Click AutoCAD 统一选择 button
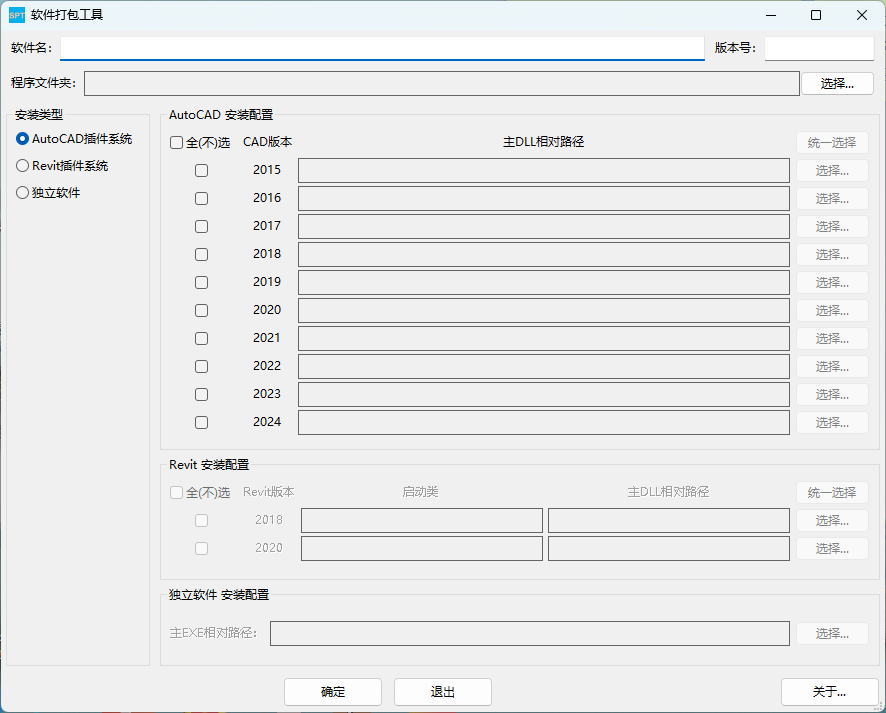The width and height of the screenshot is (886, 713). click(832, 142)
